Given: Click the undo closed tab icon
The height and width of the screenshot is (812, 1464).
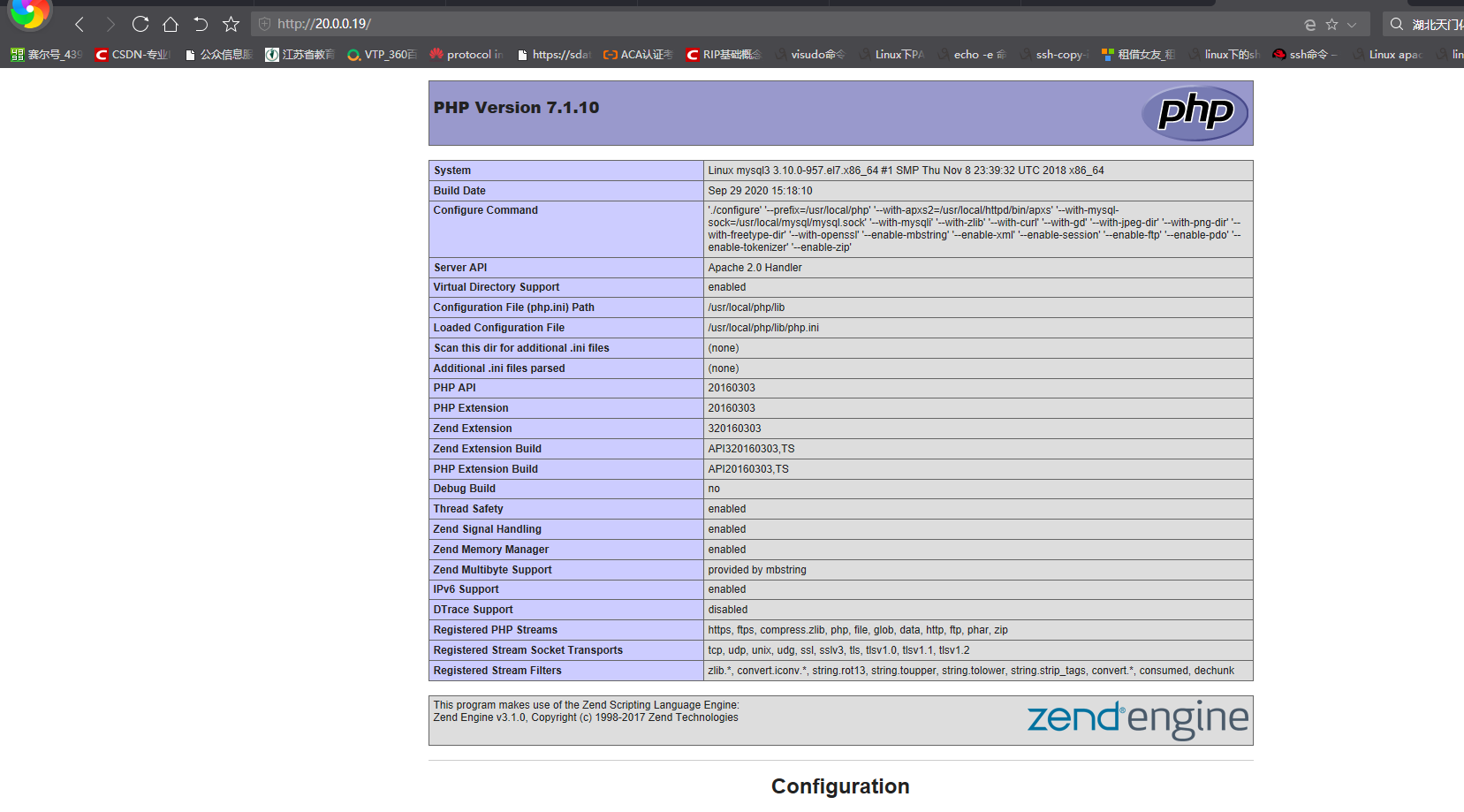Looking at the screenshot, I should tap(201, 24).
